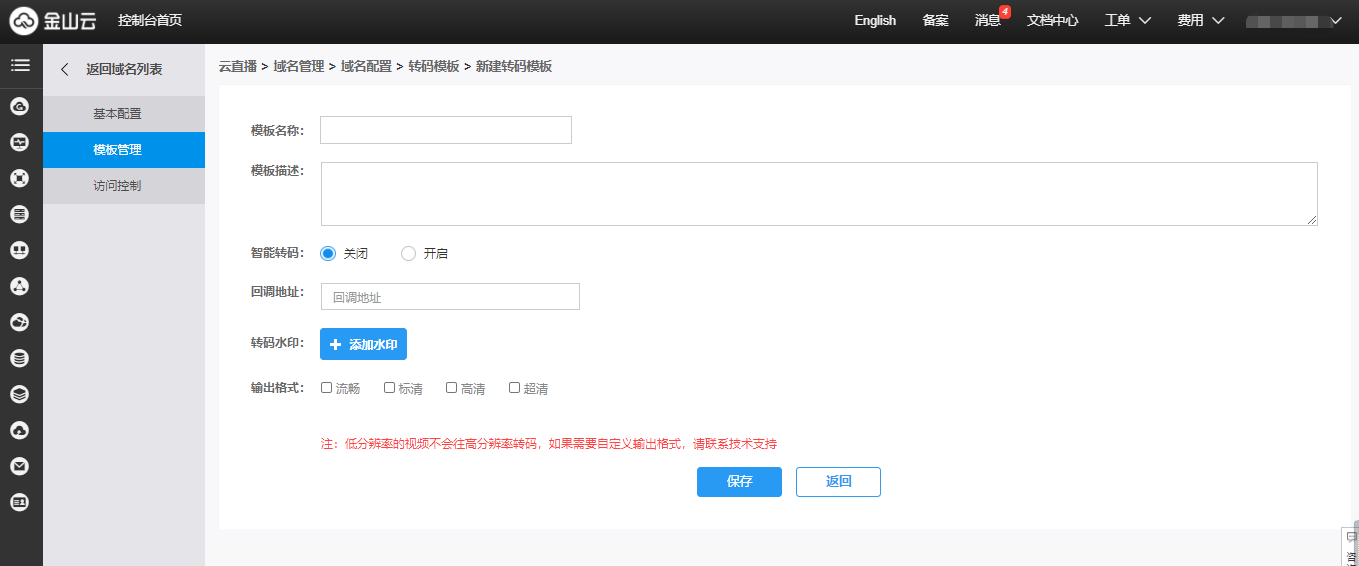Select the 关闭 radio for 智能转码
This screenshot has height=566, width=1359.
328,254
